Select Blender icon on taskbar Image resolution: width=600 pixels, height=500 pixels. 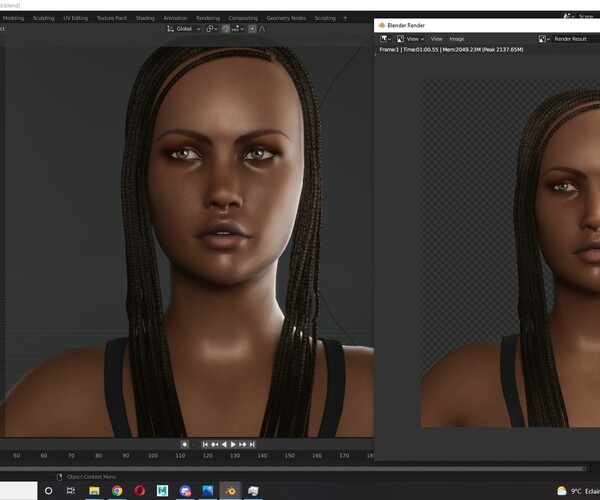(230, 490)
